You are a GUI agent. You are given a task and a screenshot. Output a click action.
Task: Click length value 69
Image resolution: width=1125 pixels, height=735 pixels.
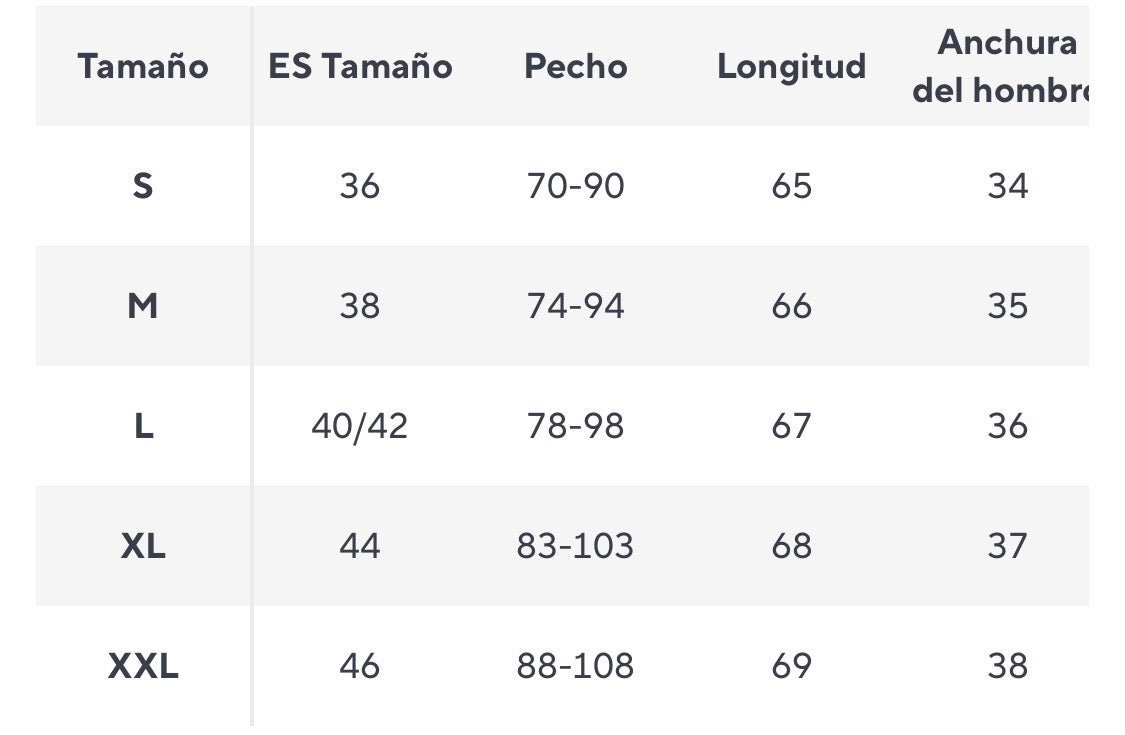point(791,666)
